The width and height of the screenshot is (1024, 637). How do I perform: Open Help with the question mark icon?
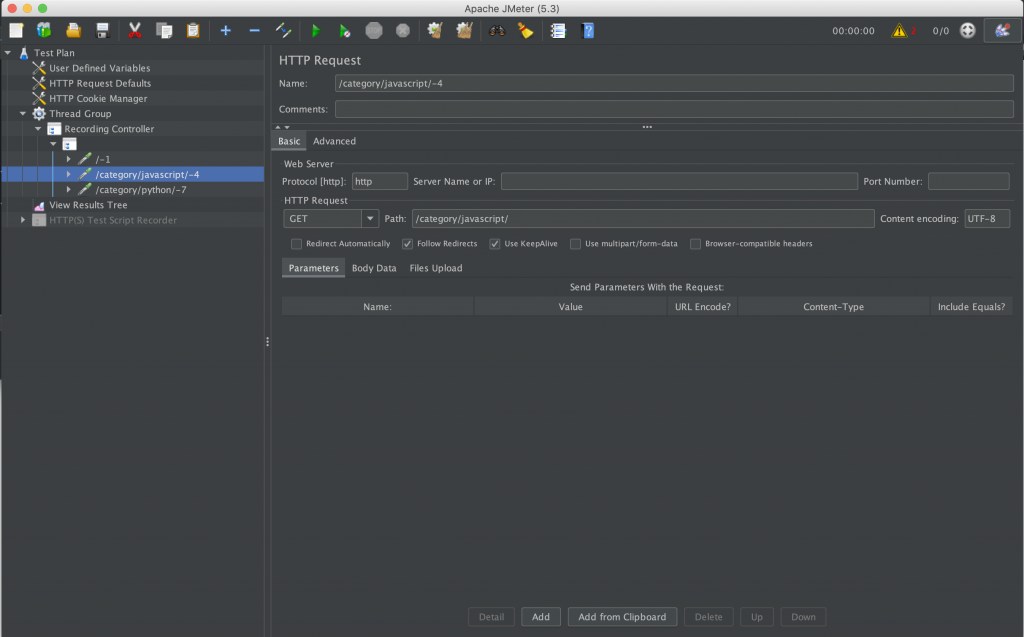click(x=588, y=31)
